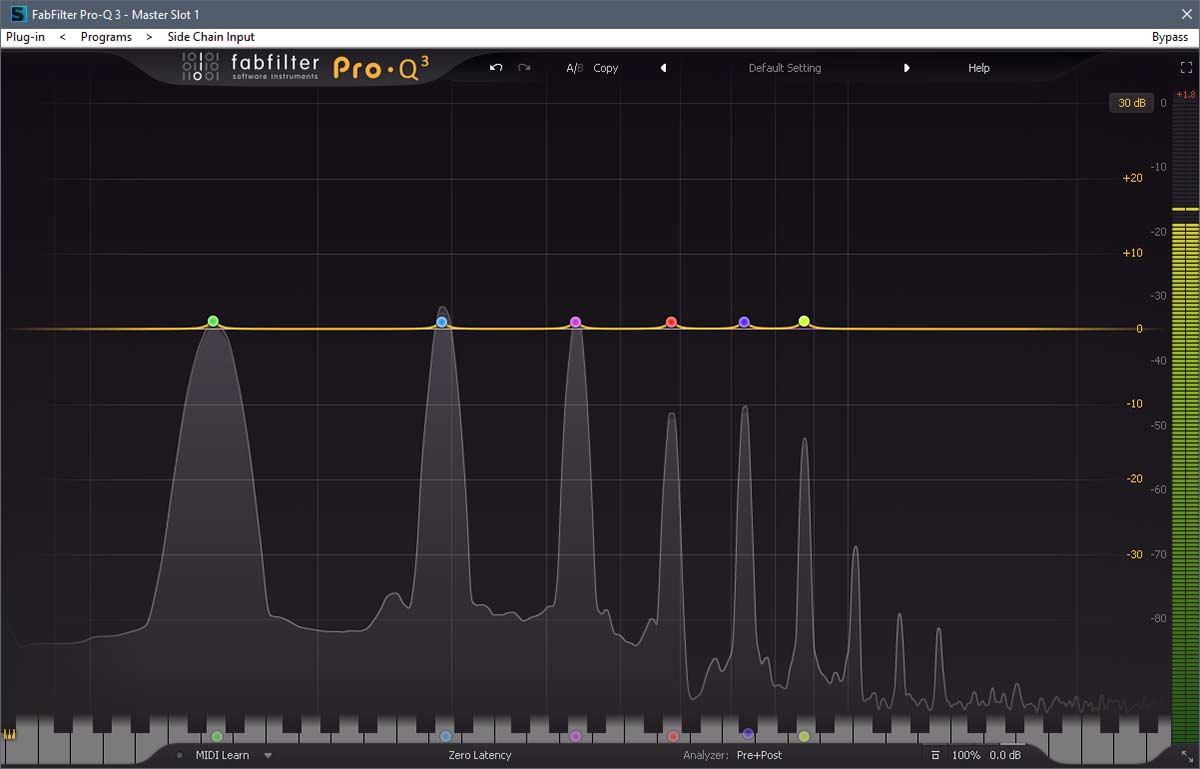The width and height of the screenshot is (1200, 769).
Task: Open the Default Setting preset menu
Action: pos(785,68)
